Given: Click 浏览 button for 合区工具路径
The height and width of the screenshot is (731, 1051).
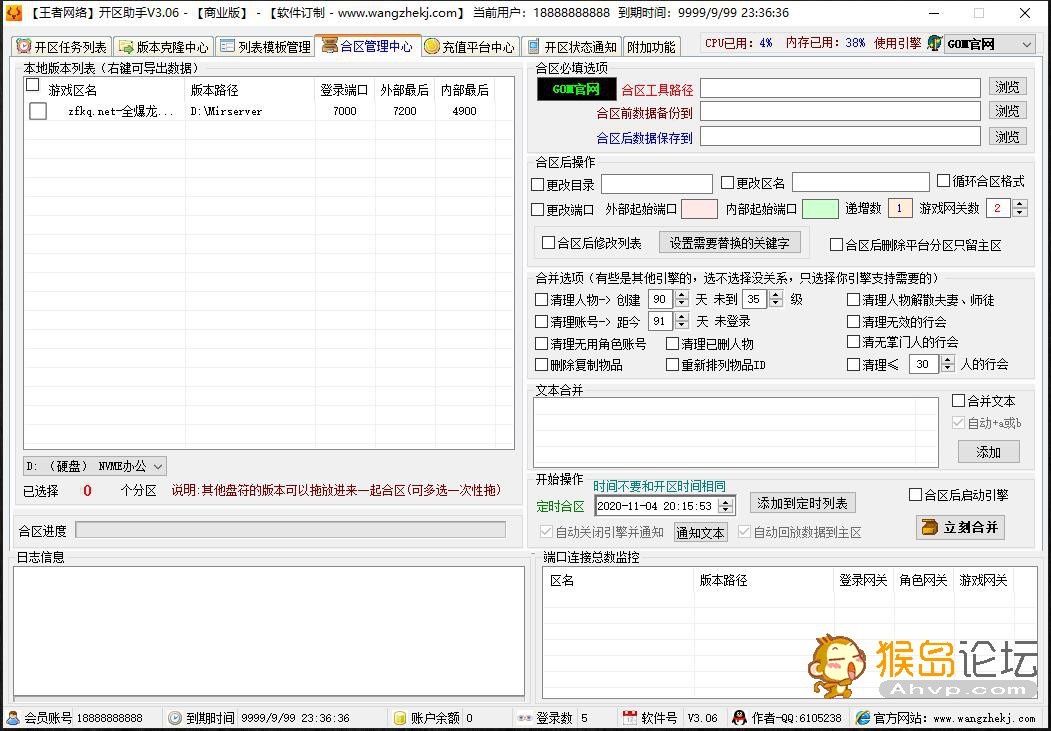Looking at the screenshot, I should (1007, 87).
